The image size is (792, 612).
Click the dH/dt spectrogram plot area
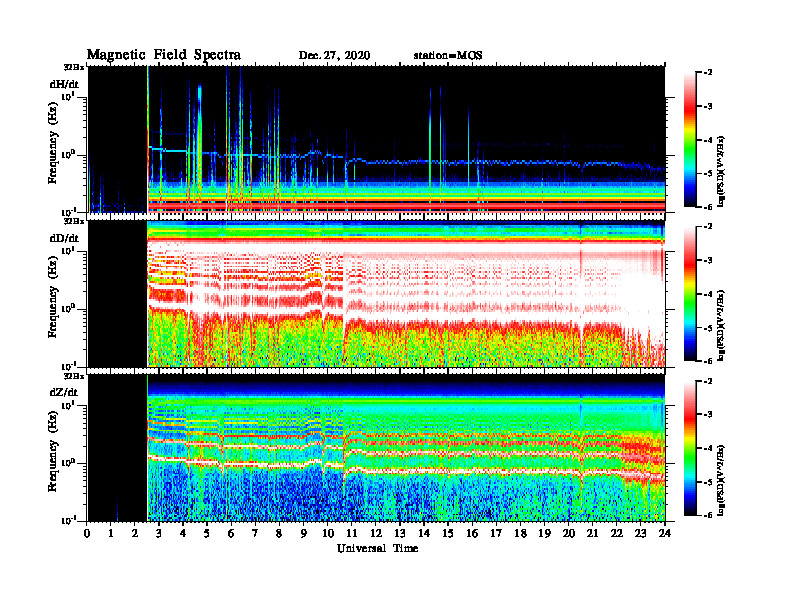376,139
